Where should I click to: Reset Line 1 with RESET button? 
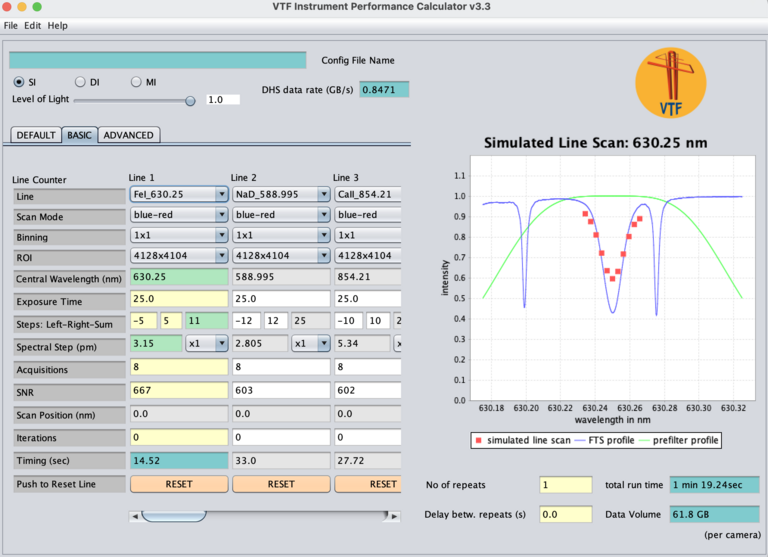(179, 484)
